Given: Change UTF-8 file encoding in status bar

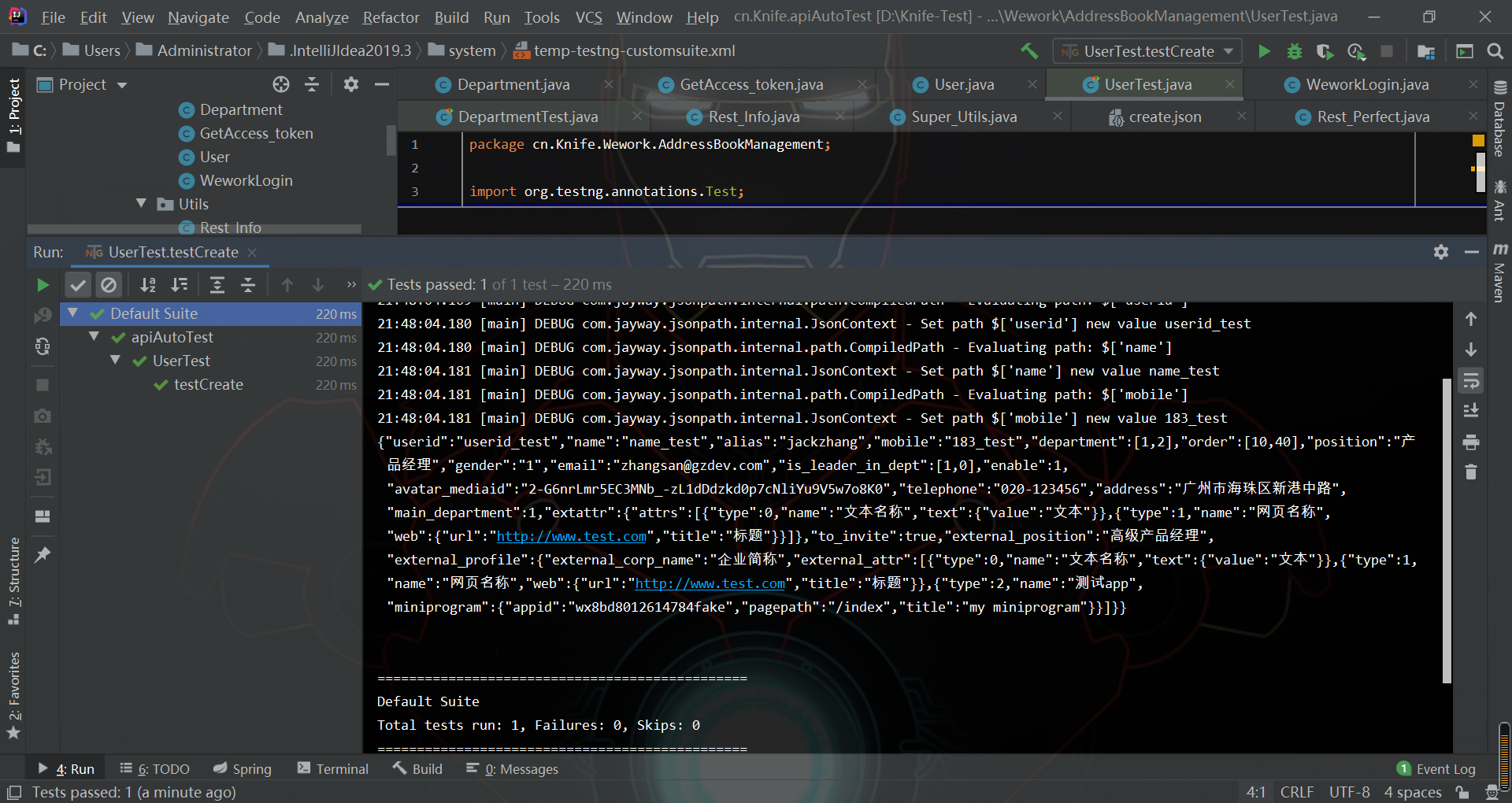Looking at the screenshot, I should [1349, 792].
